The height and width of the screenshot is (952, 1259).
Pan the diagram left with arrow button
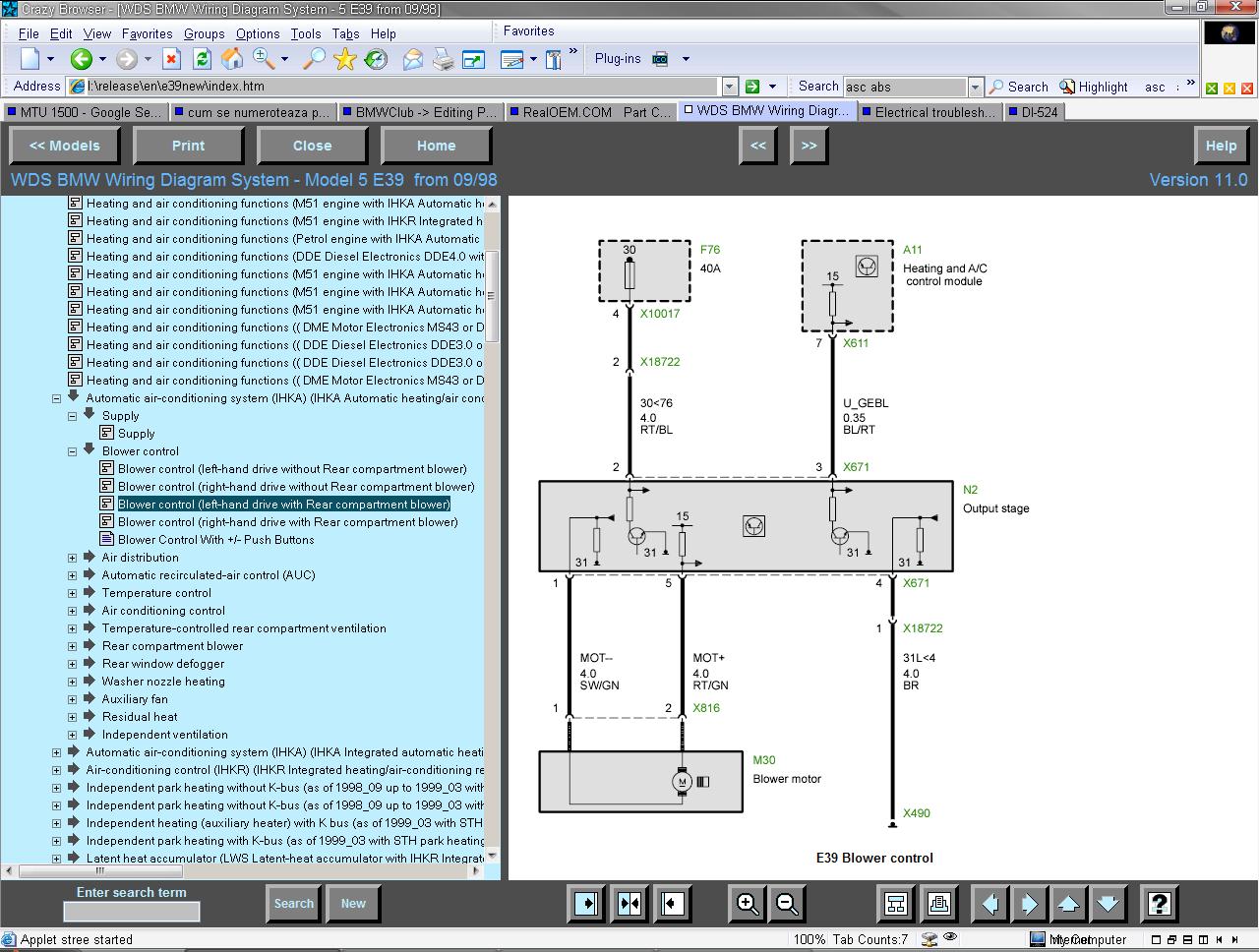989,904
